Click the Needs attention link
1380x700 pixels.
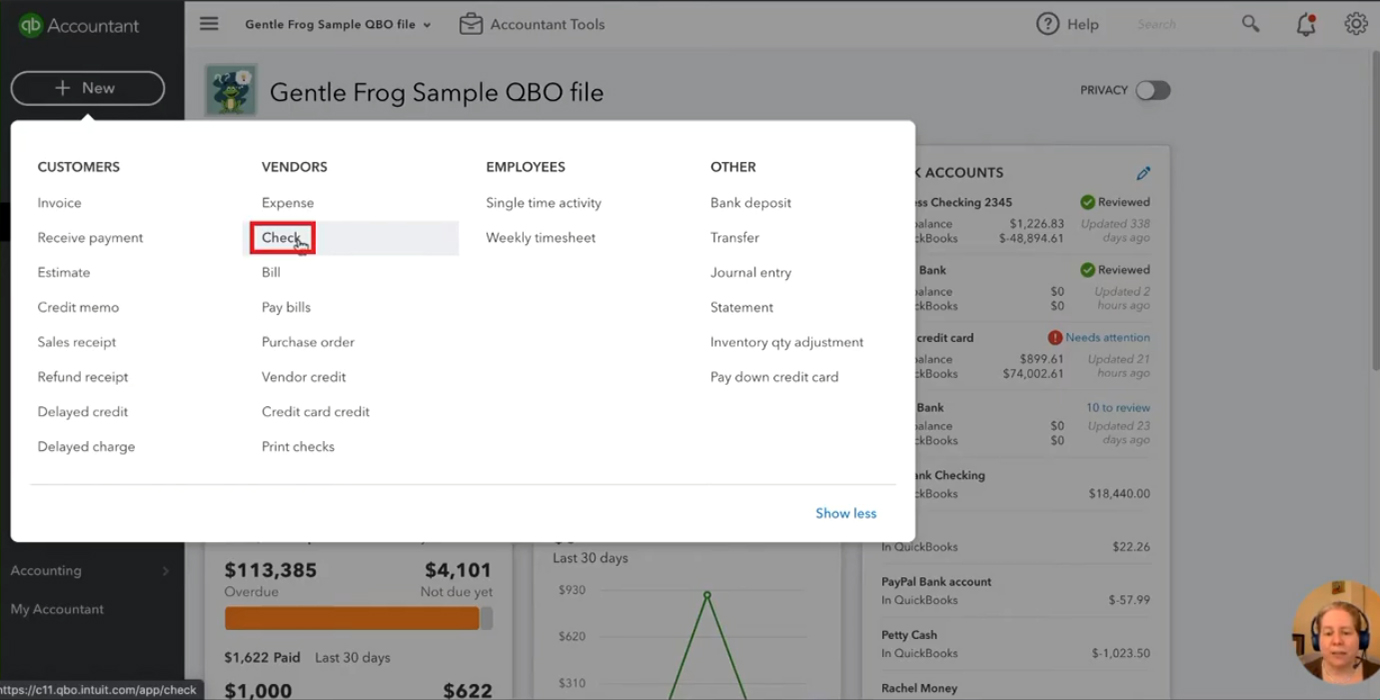pyautogui.click(x=1108, y=338)
